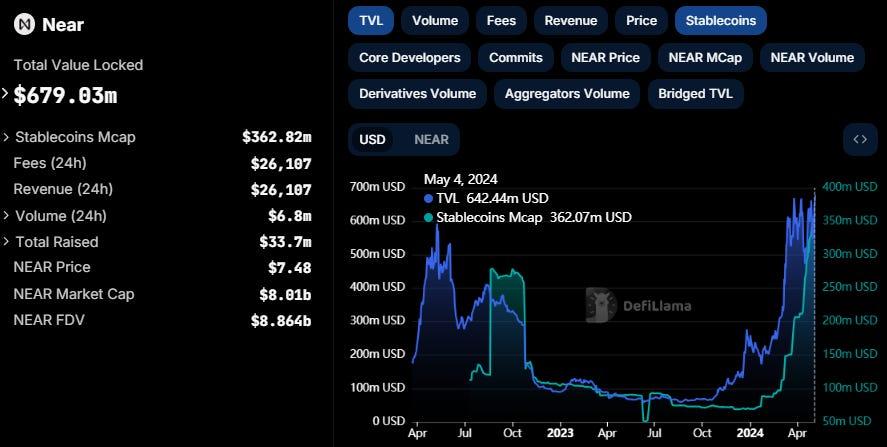Click the 400m USD right axis label
Screen dimensions: 887x447
click(849, 187)
